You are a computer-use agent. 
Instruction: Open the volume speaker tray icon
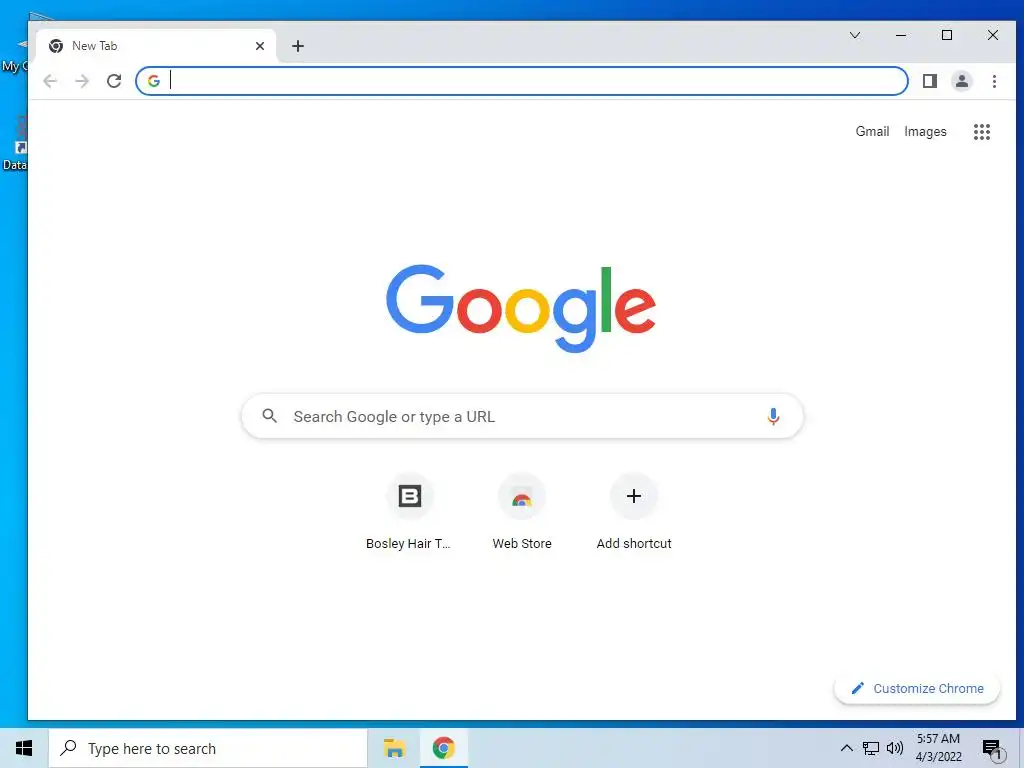[x=895, y=748]
